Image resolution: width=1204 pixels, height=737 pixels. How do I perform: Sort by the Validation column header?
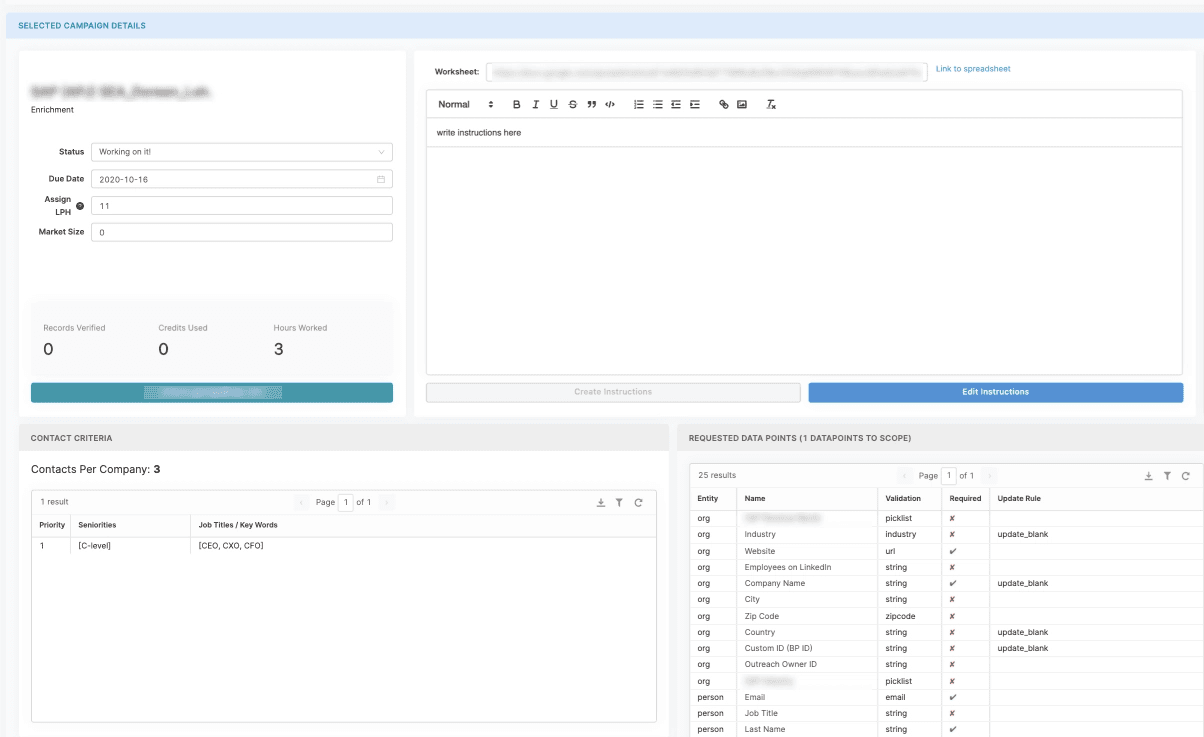click(x=902, y=498)
